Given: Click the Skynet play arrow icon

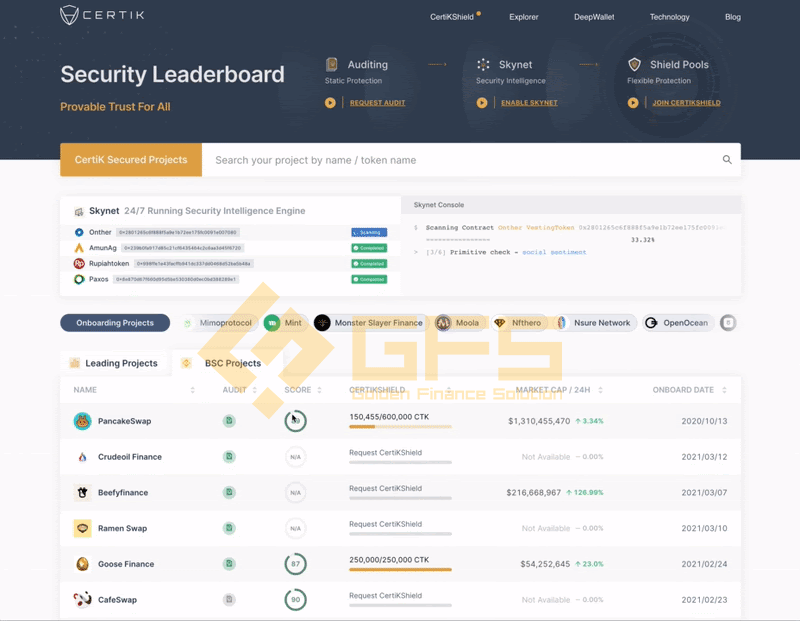Looking at the screenshot, I should click(482, 103).
